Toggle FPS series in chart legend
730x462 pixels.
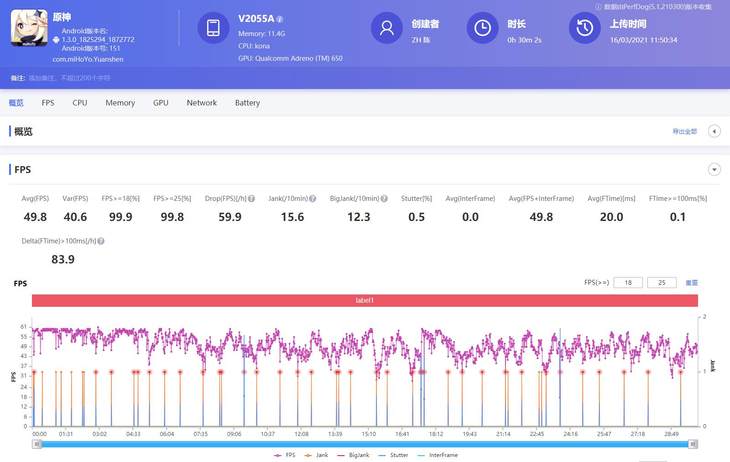[286, 455]
